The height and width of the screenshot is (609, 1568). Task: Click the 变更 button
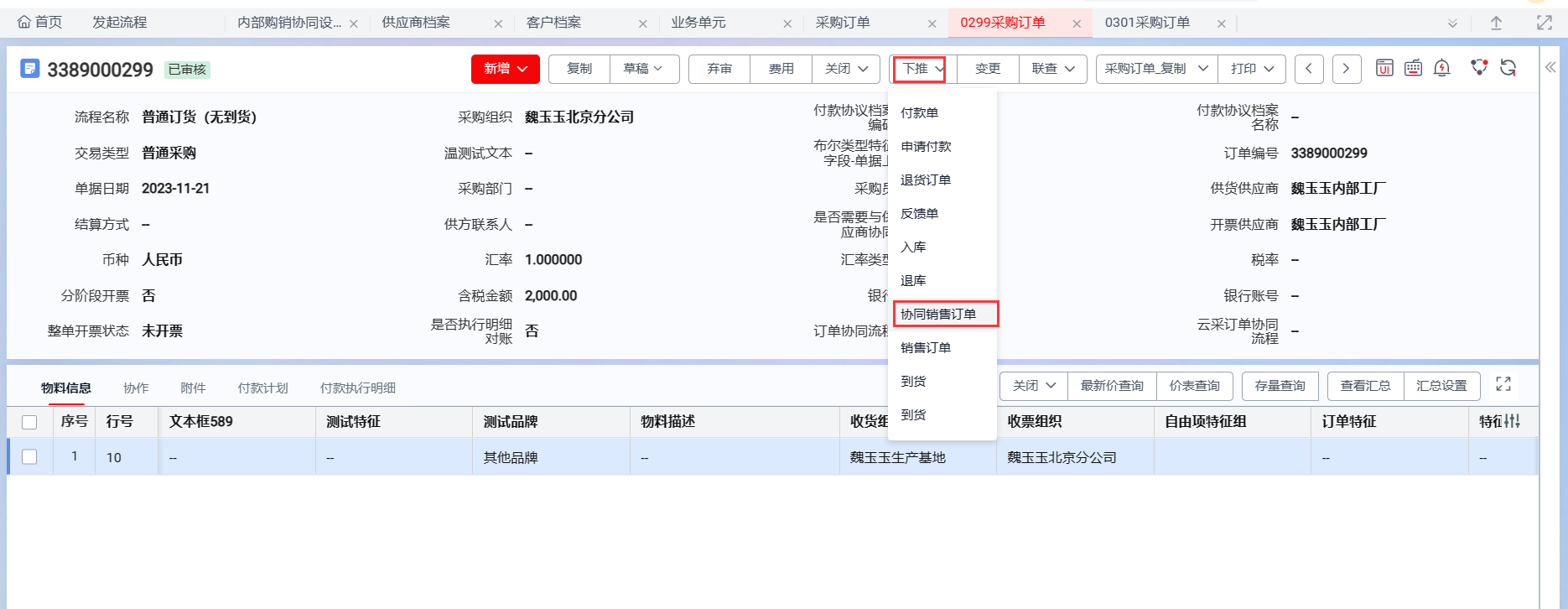point(988,69)
